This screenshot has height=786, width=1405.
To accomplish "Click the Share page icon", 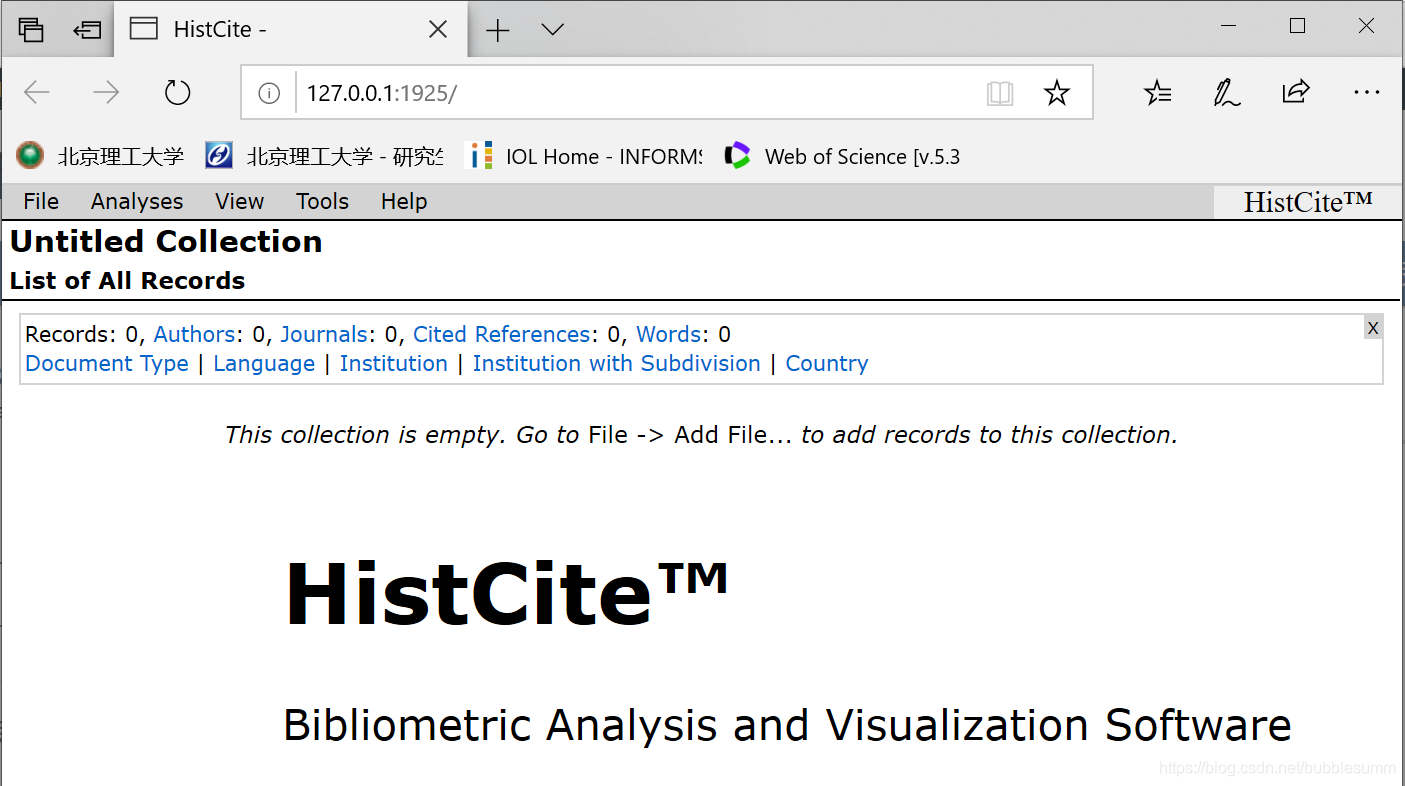I will click(1296, 93).
